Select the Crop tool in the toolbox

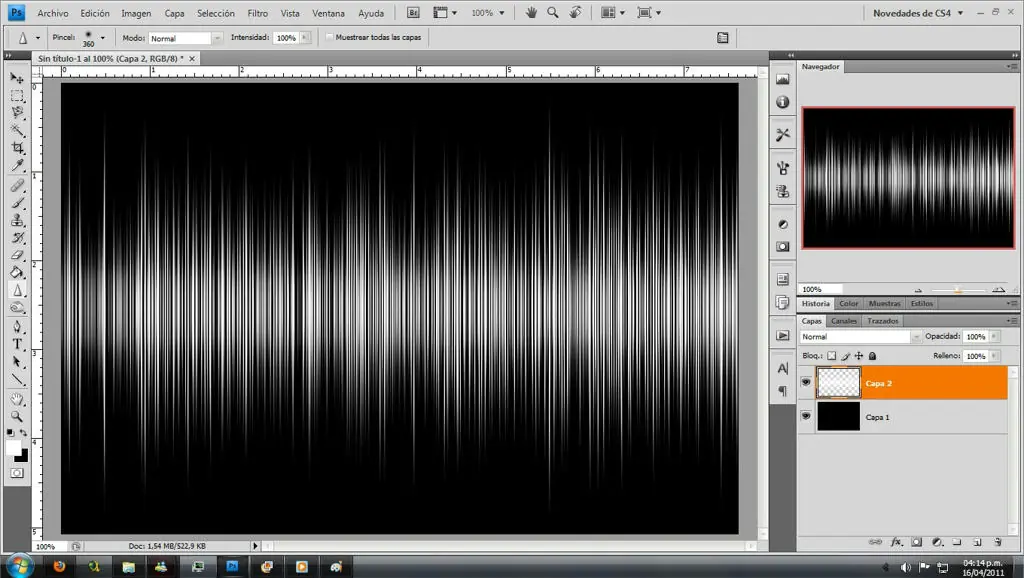coord(17,148)
